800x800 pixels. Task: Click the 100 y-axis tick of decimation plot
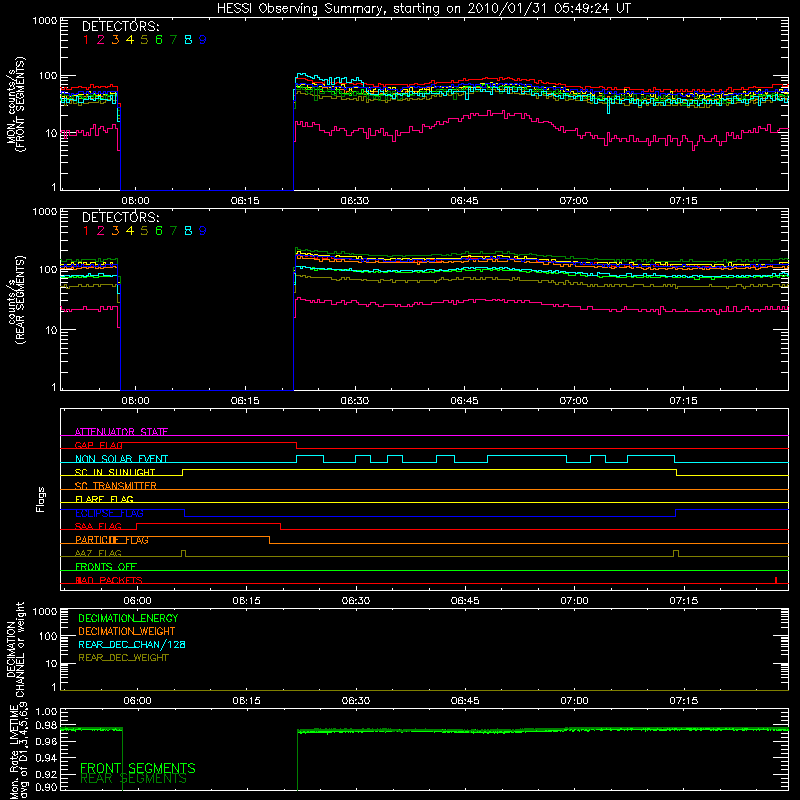point(48,636)
